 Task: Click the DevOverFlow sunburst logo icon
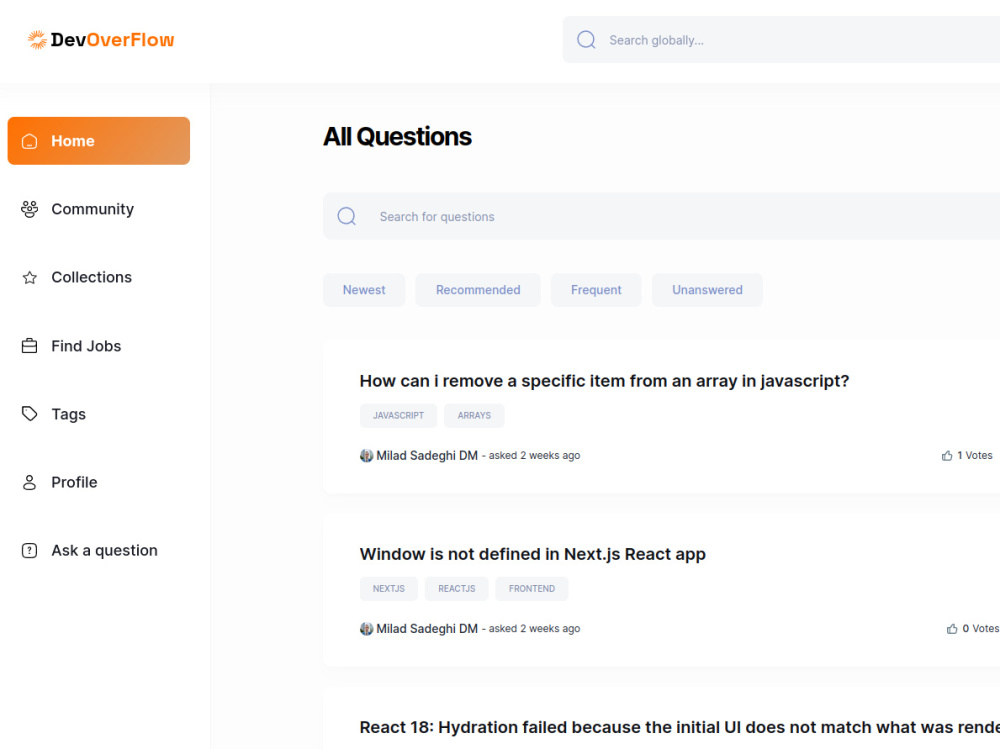37,40
